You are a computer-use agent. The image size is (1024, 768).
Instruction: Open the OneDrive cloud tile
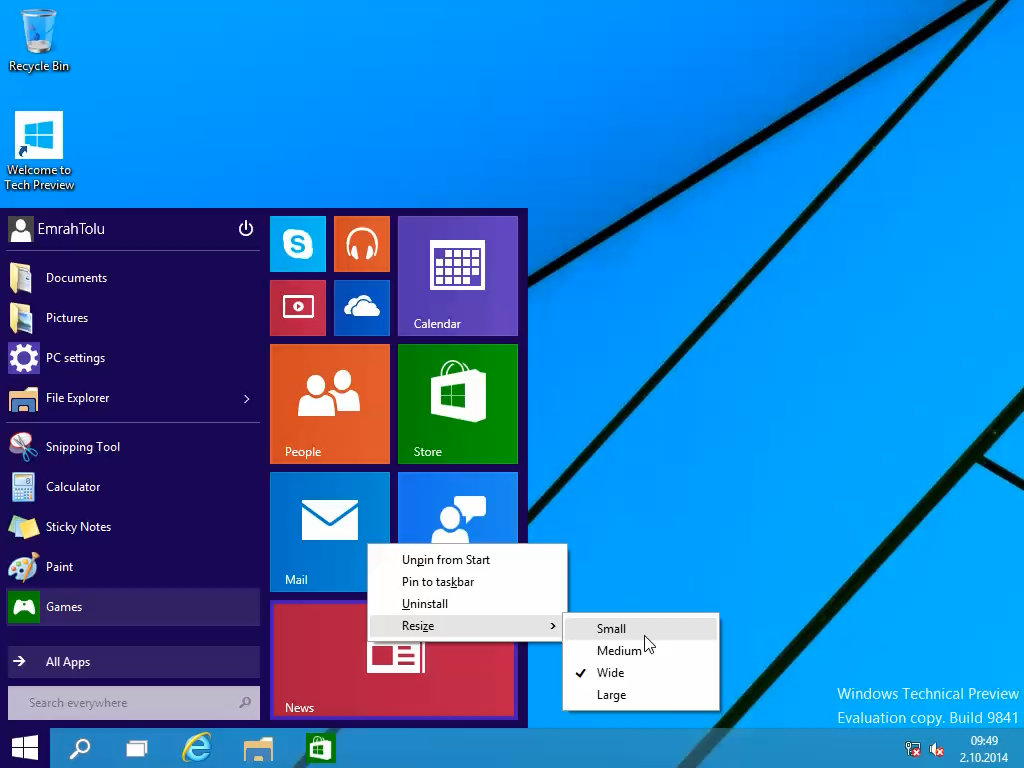tap(362, 308)
